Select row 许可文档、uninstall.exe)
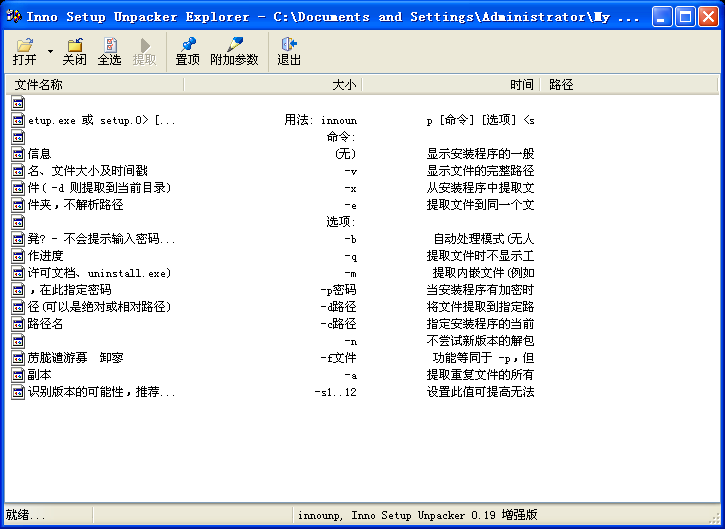725x529 pixels. click(100, 273)
